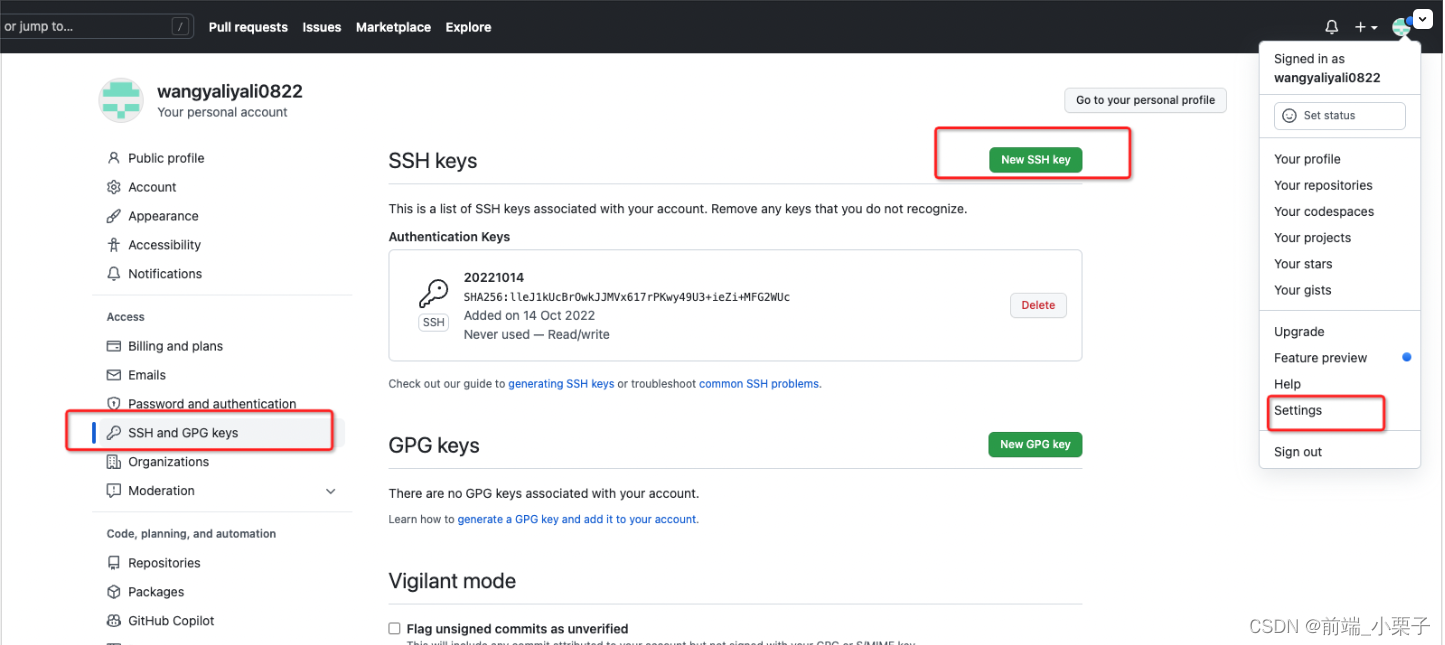
Task: Click the smiley icon in Set status
Action: (x=1289, y=116)
